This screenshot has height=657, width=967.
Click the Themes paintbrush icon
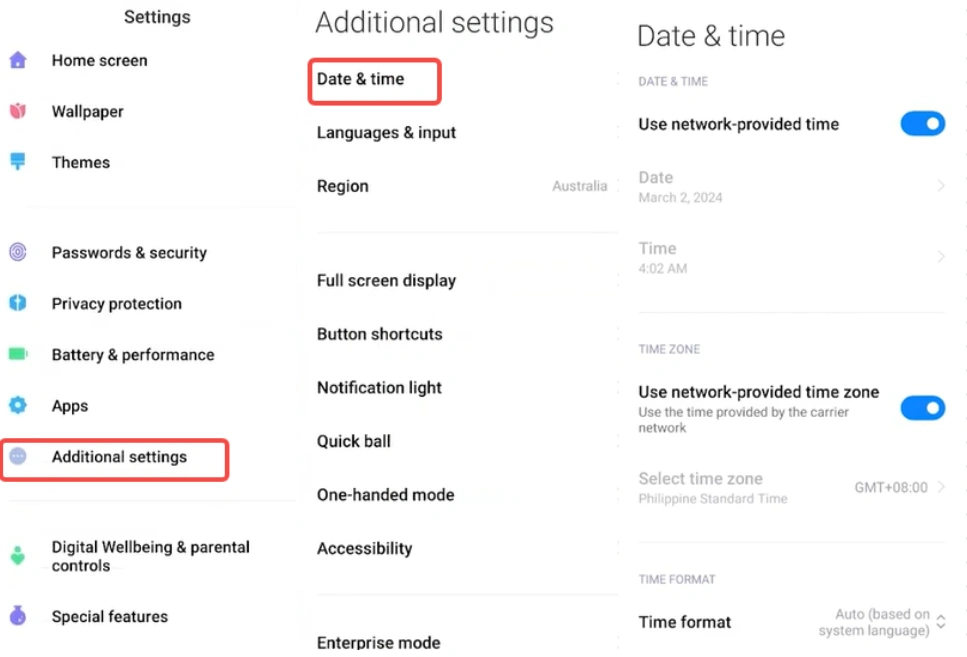[x=18, y=162]
